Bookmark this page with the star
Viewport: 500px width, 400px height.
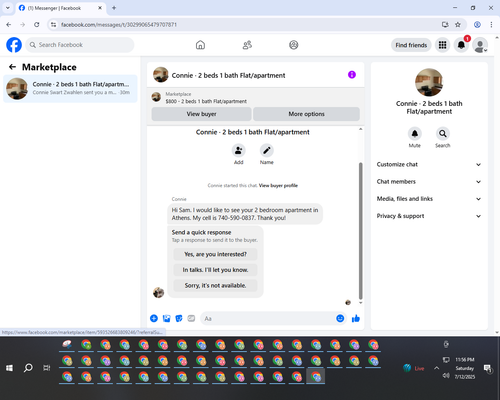coord(458,25)
